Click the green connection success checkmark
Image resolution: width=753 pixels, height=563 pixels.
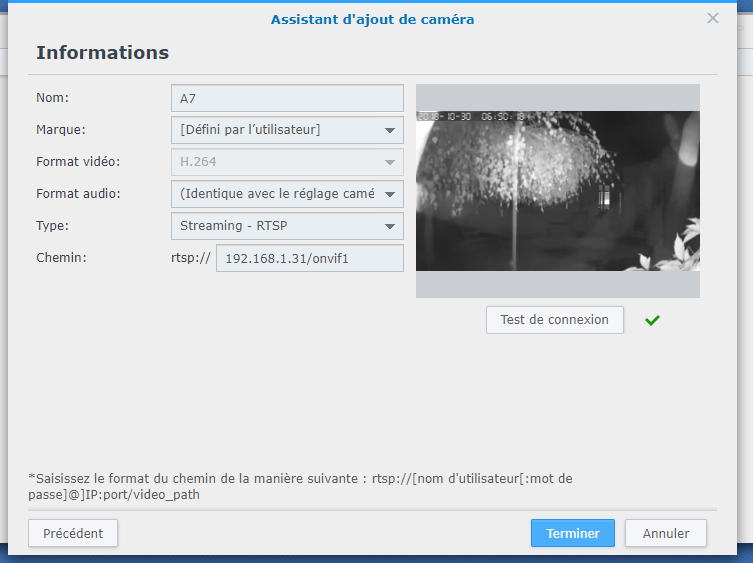pyautogui.click(x=653, y=320)
